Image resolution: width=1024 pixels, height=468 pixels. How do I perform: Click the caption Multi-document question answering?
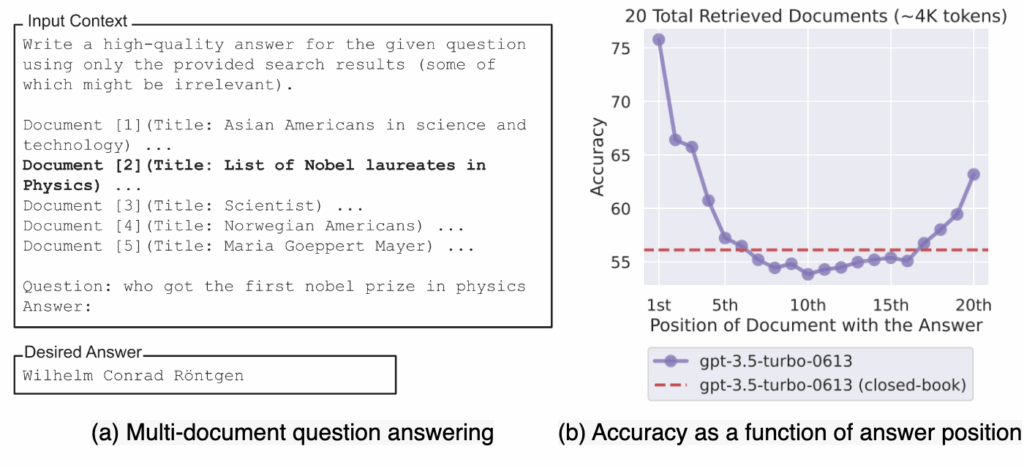[291, 433]
